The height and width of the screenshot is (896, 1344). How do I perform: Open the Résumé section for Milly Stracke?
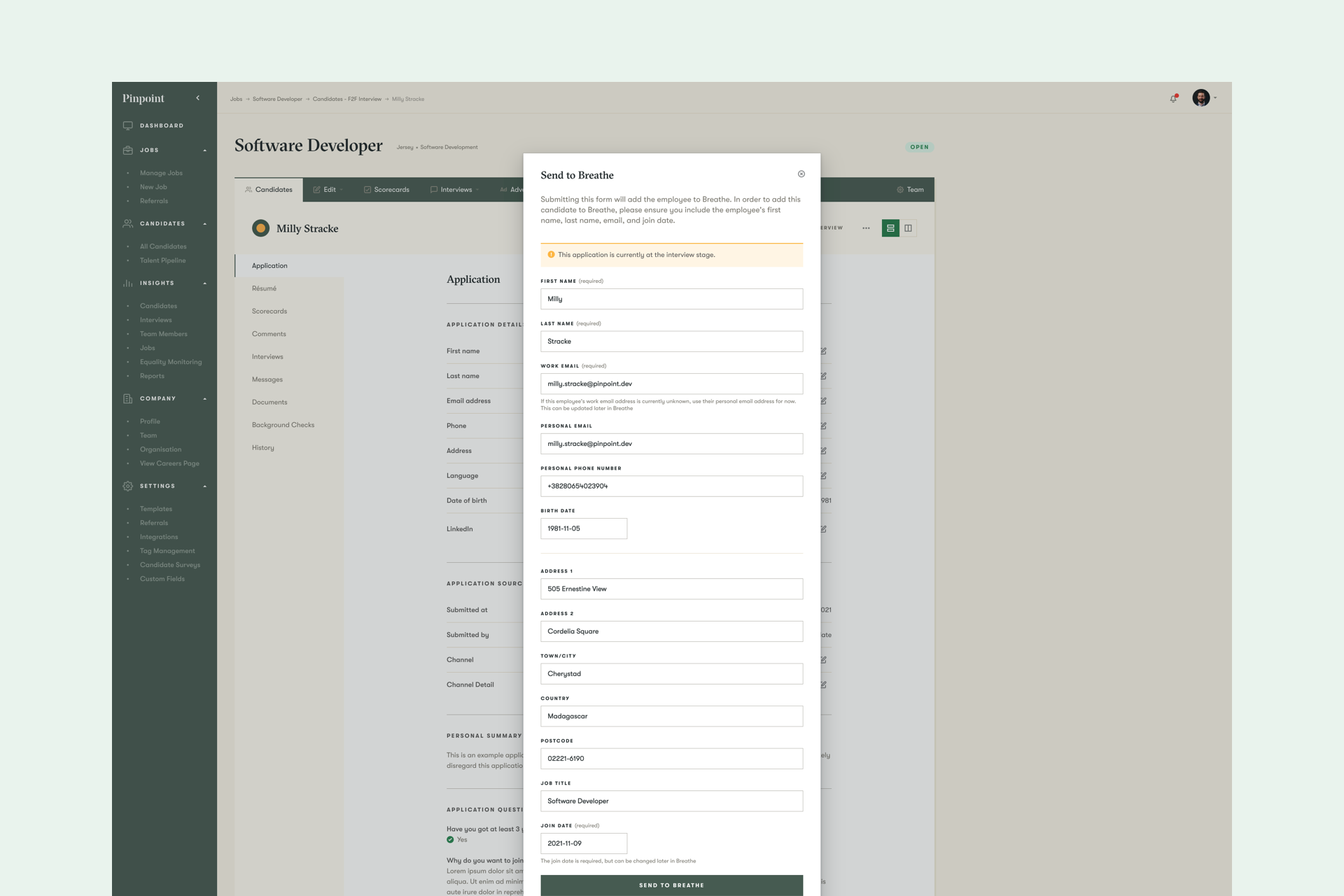coord(262,288)
